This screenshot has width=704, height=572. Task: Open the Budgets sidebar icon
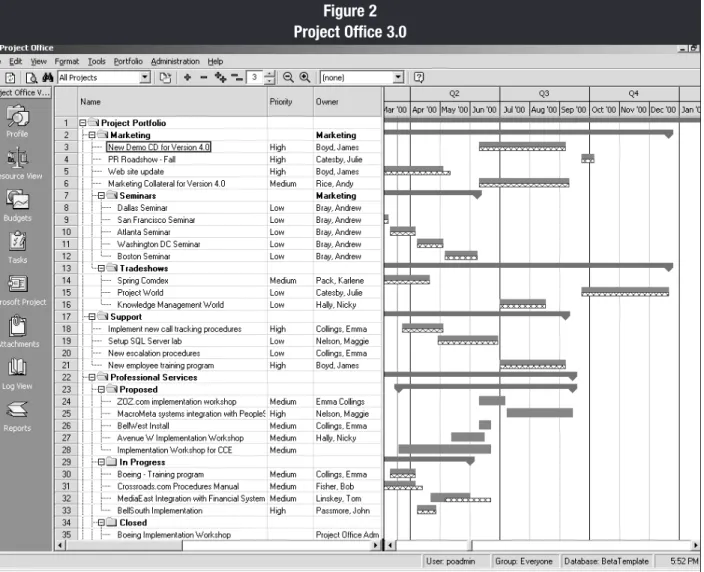17,206
